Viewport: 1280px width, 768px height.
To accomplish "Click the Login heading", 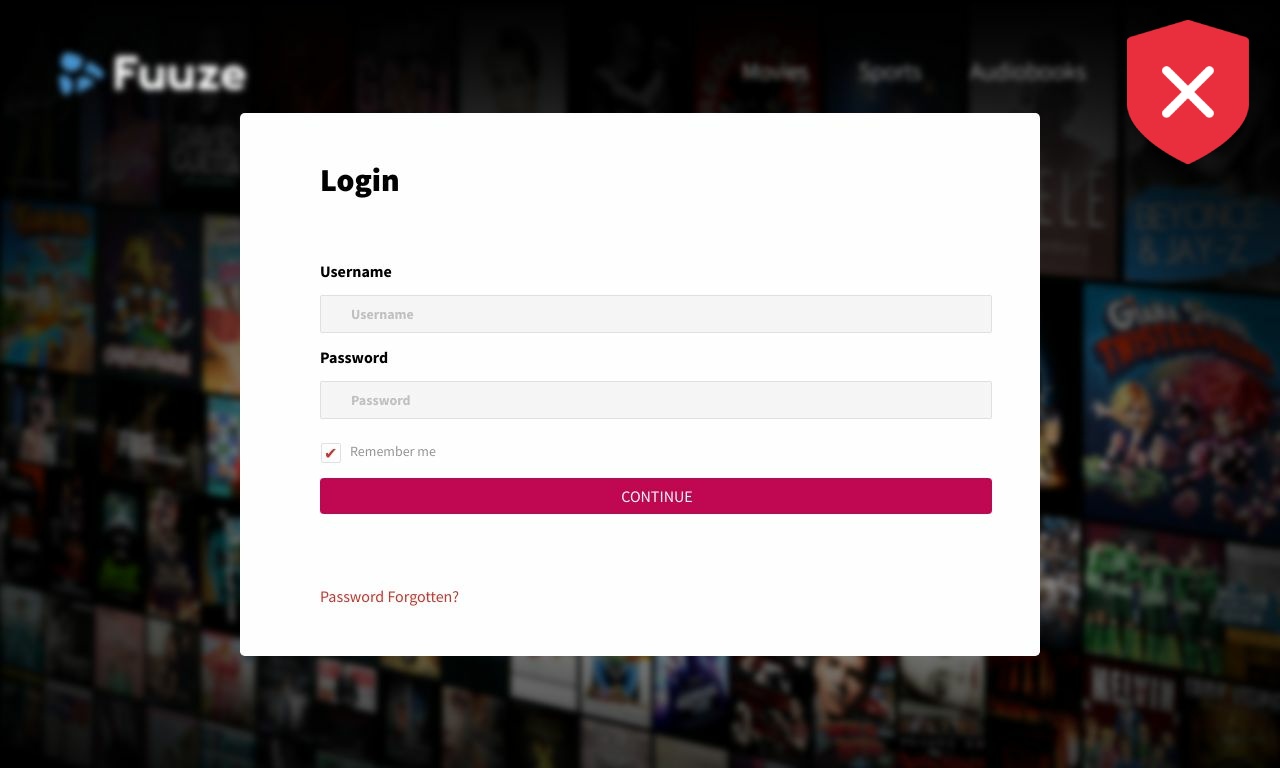I will (360, 180).
